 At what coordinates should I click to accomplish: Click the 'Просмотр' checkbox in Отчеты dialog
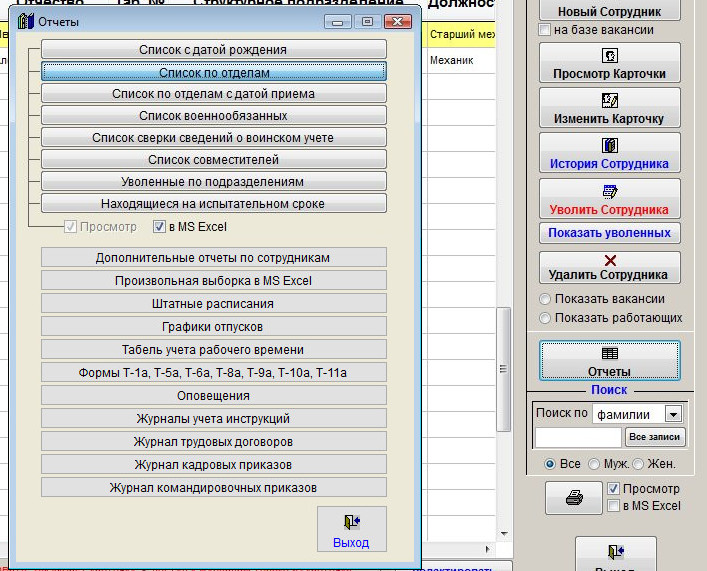(x=70, y=226)
